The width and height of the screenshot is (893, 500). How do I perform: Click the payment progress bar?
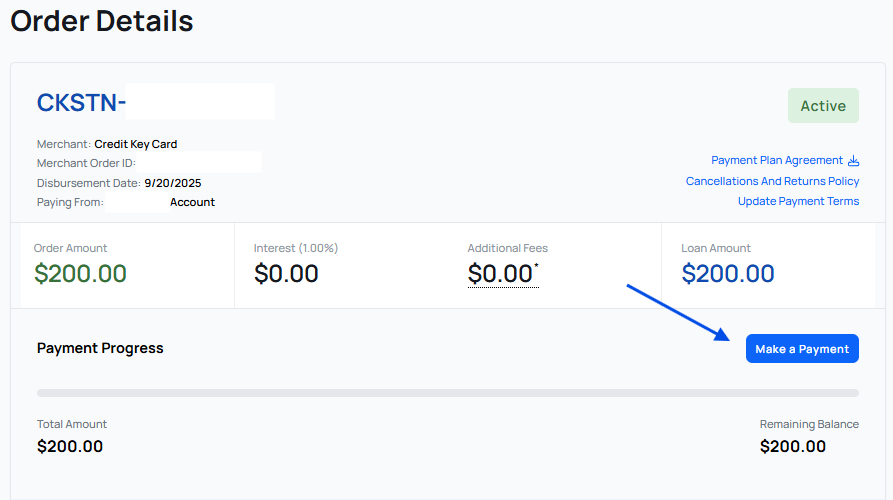pyautogui.click(x=447, y=393)
